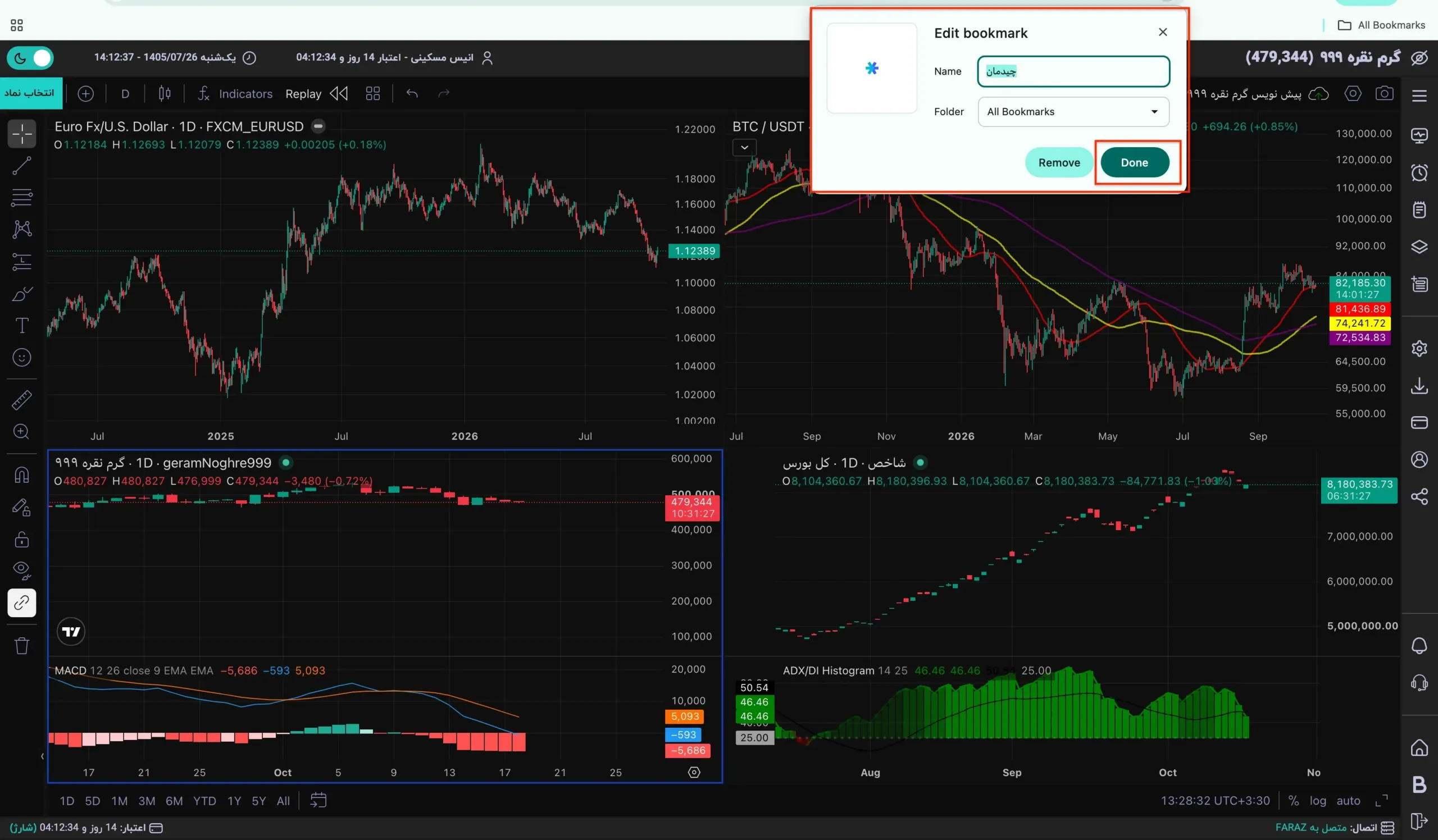Toggle hide all drawings eye icon
The width and height of the screenshot is (1438, 840).
click(x=22, y=570)
